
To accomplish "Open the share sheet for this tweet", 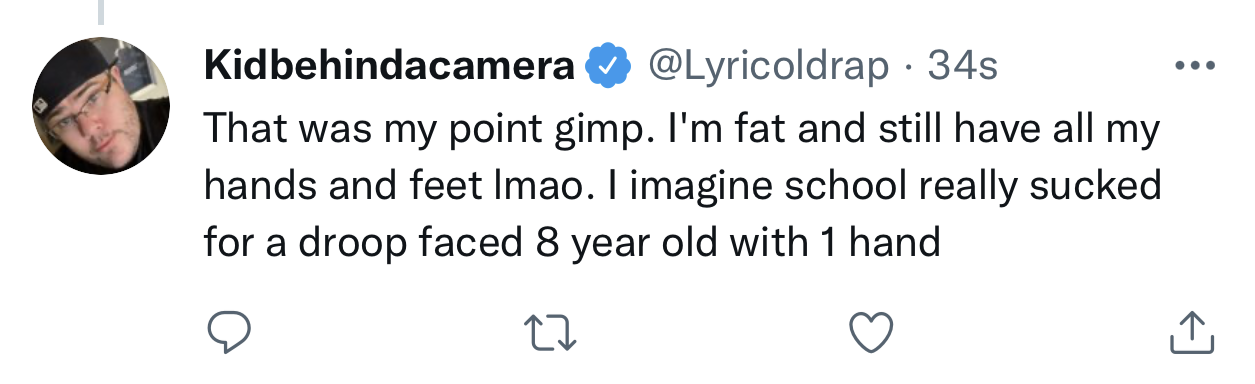I will [x=1191, y=332].
